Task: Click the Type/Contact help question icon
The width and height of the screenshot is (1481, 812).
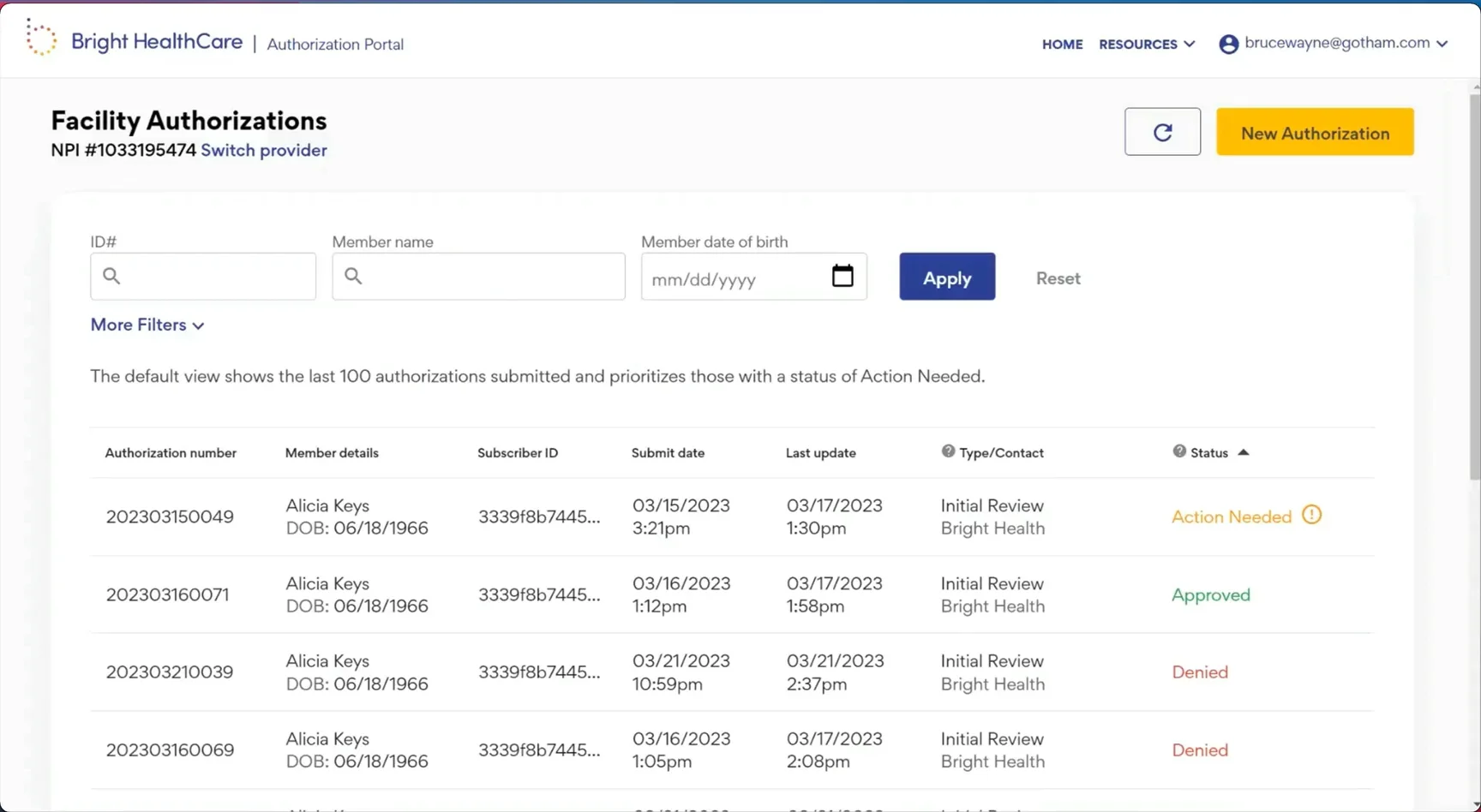Action: (x=948, y=451)
